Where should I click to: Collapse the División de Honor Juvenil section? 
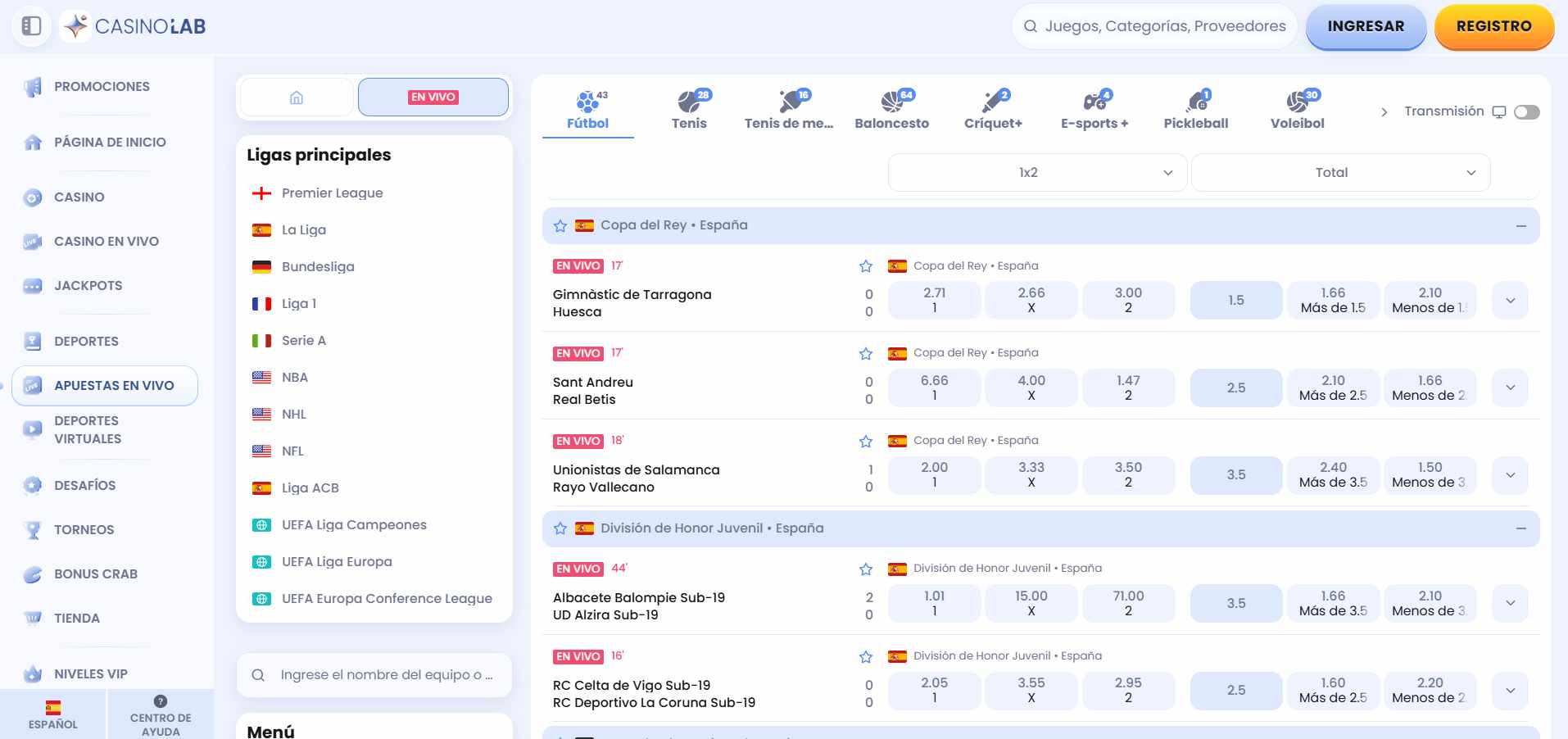click(1521, 529)
